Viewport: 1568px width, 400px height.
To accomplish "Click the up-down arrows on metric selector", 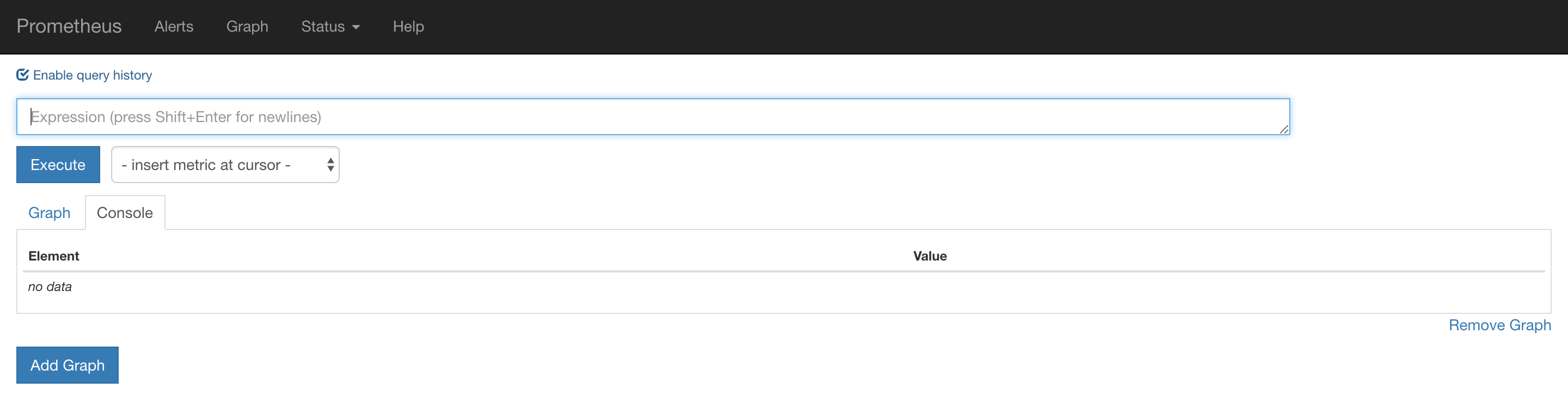I will pos(330,165).
